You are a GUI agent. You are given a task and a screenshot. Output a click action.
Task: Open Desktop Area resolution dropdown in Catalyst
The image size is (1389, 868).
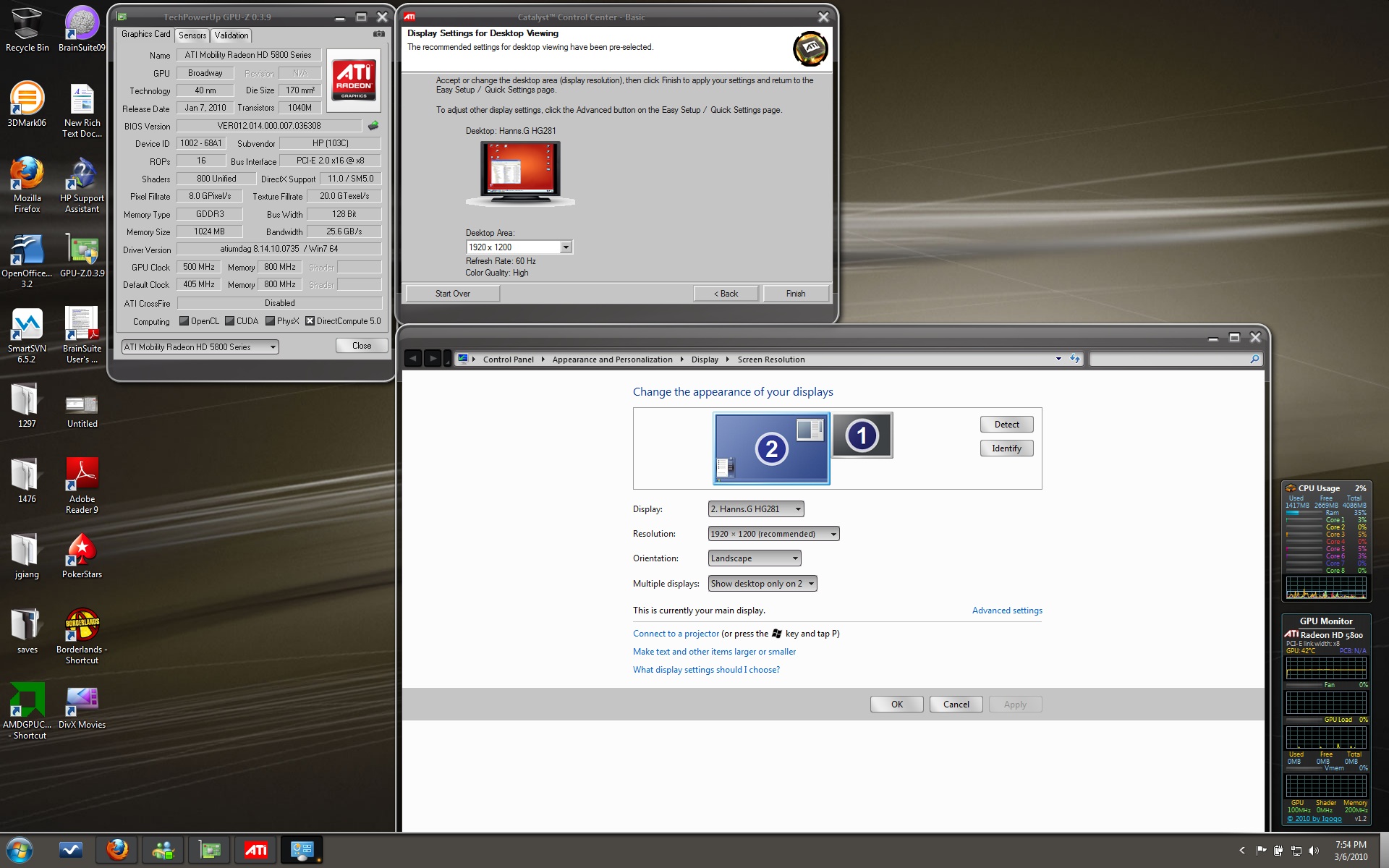pyautogui.click(x=519, y=247)
